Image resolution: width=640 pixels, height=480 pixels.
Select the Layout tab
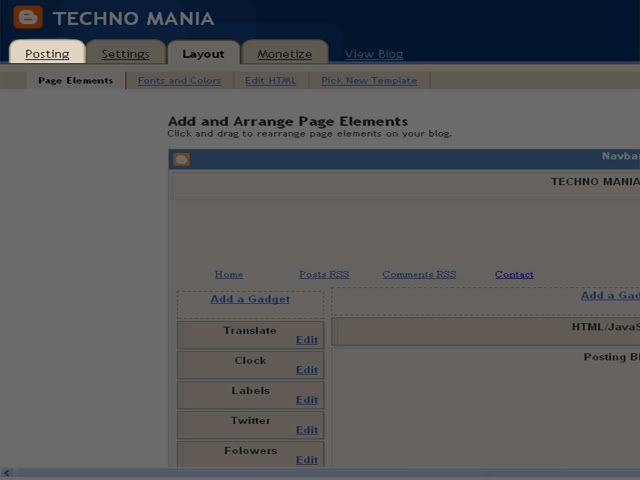coord(203,54)
